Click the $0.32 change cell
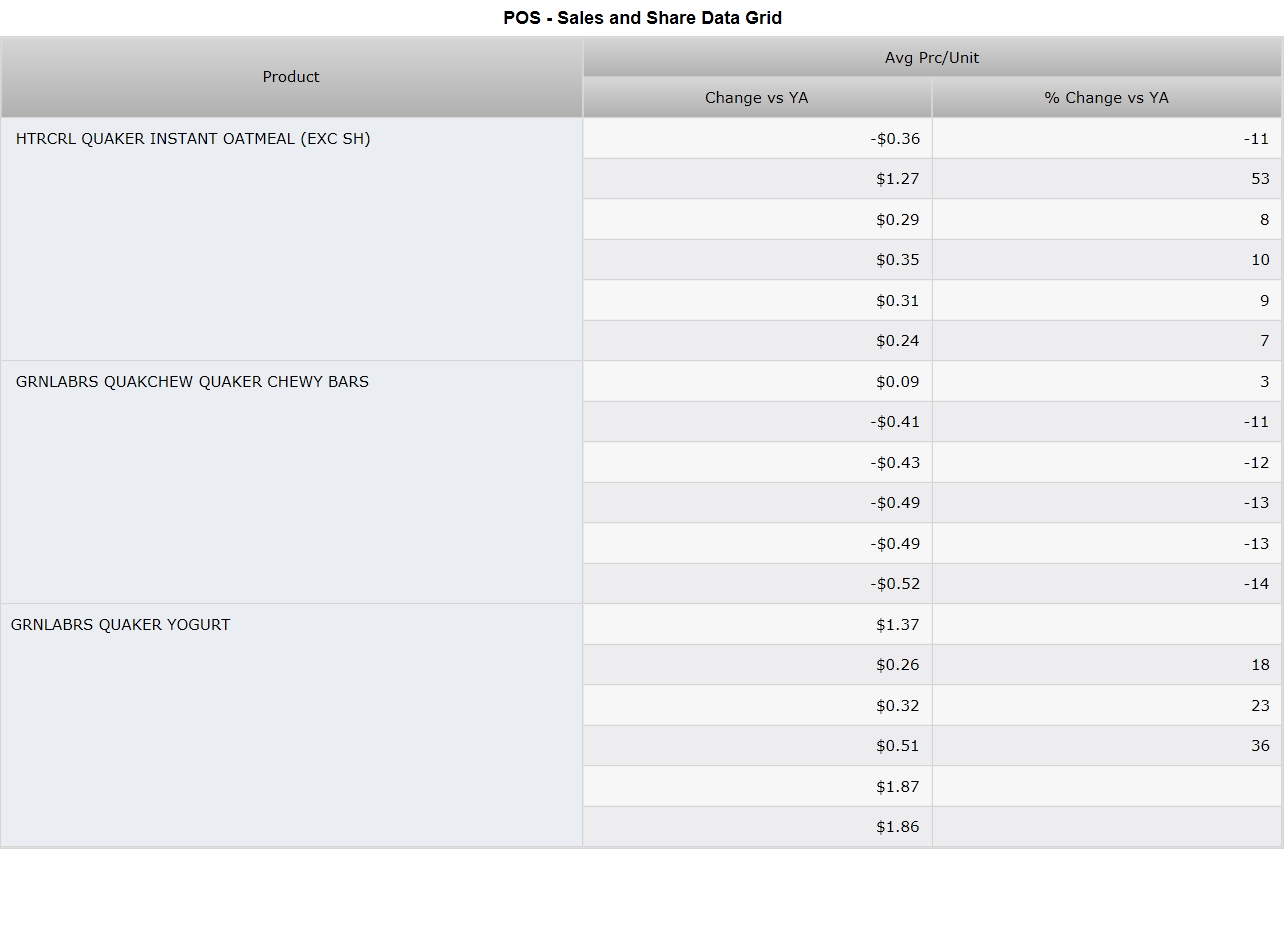The width and height of the screenshot is (1284, 946). (x=757, y=705)
